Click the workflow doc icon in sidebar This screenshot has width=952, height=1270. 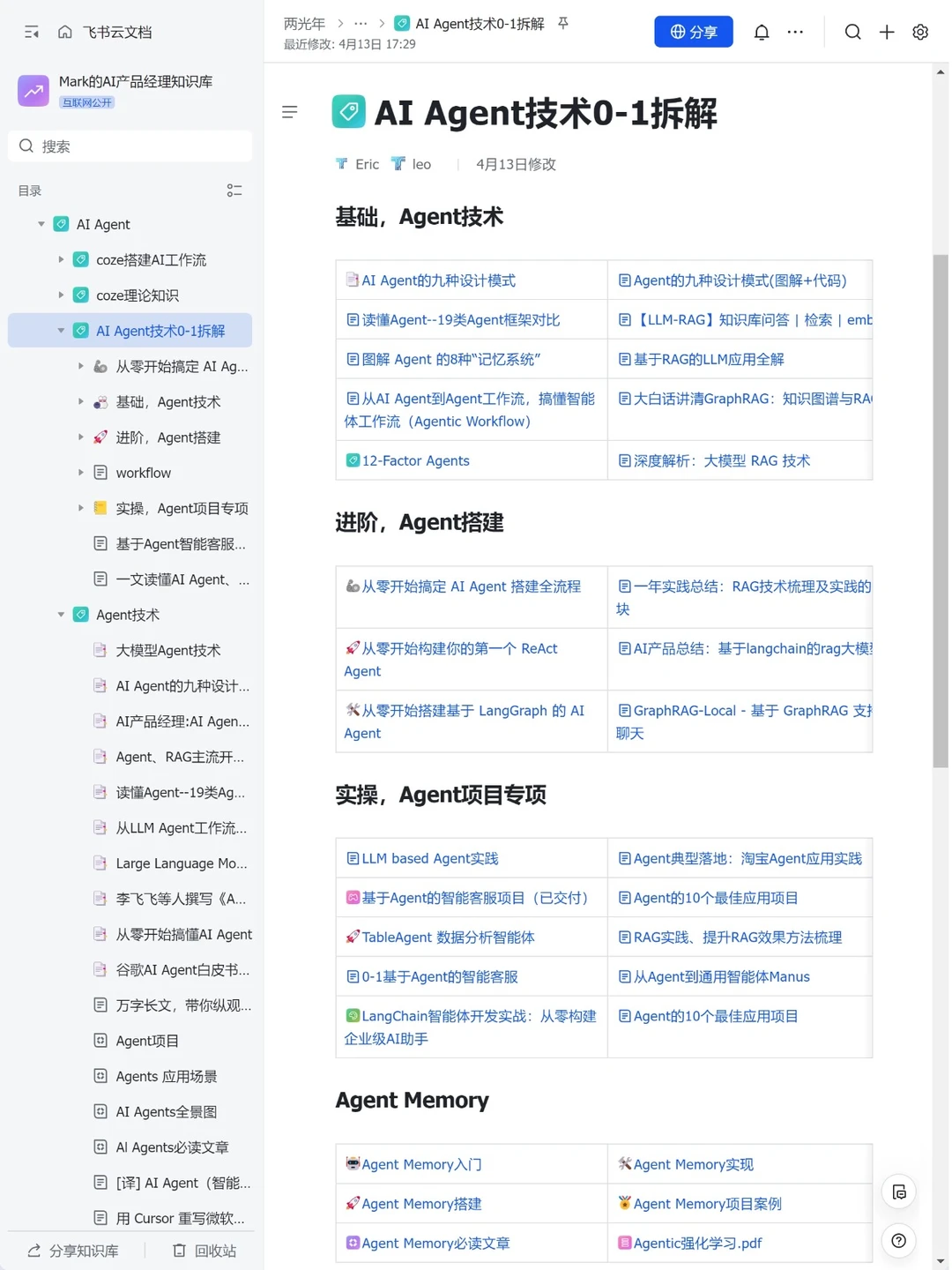tap(100, 473)
